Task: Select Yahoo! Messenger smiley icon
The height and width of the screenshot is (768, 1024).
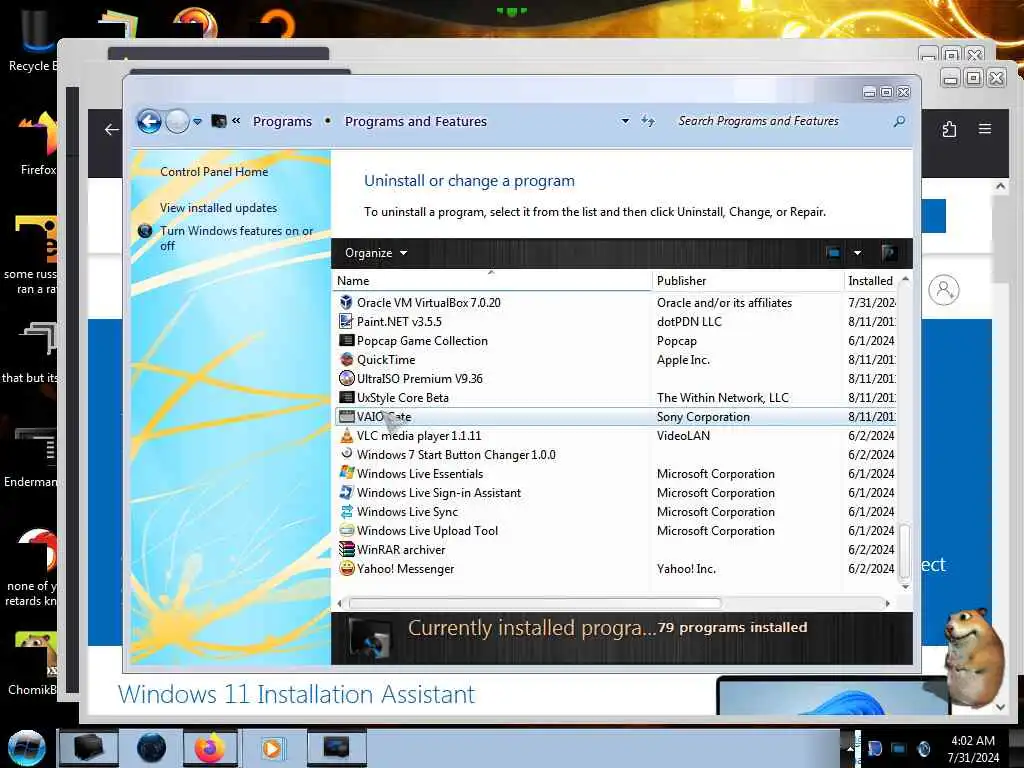Action: 346,568
